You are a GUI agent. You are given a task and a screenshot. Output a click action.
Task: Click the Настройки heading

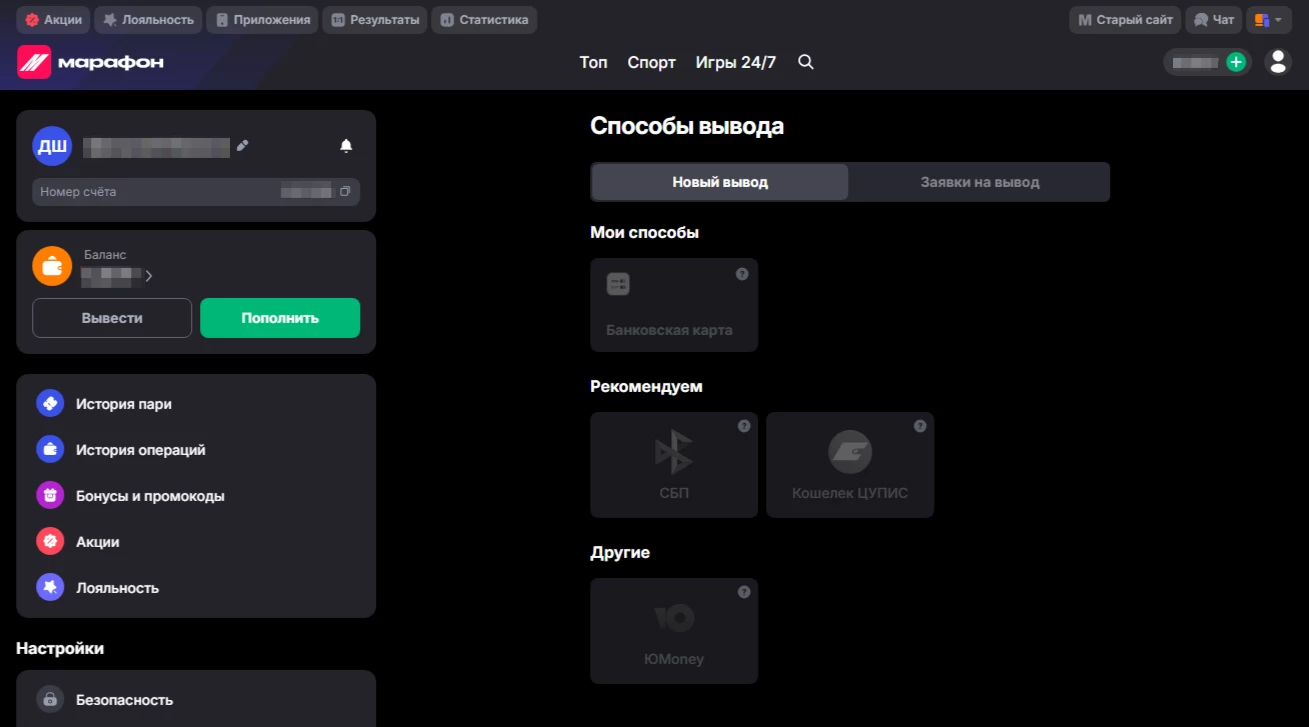pyautogui.click(x=60, y=648)
